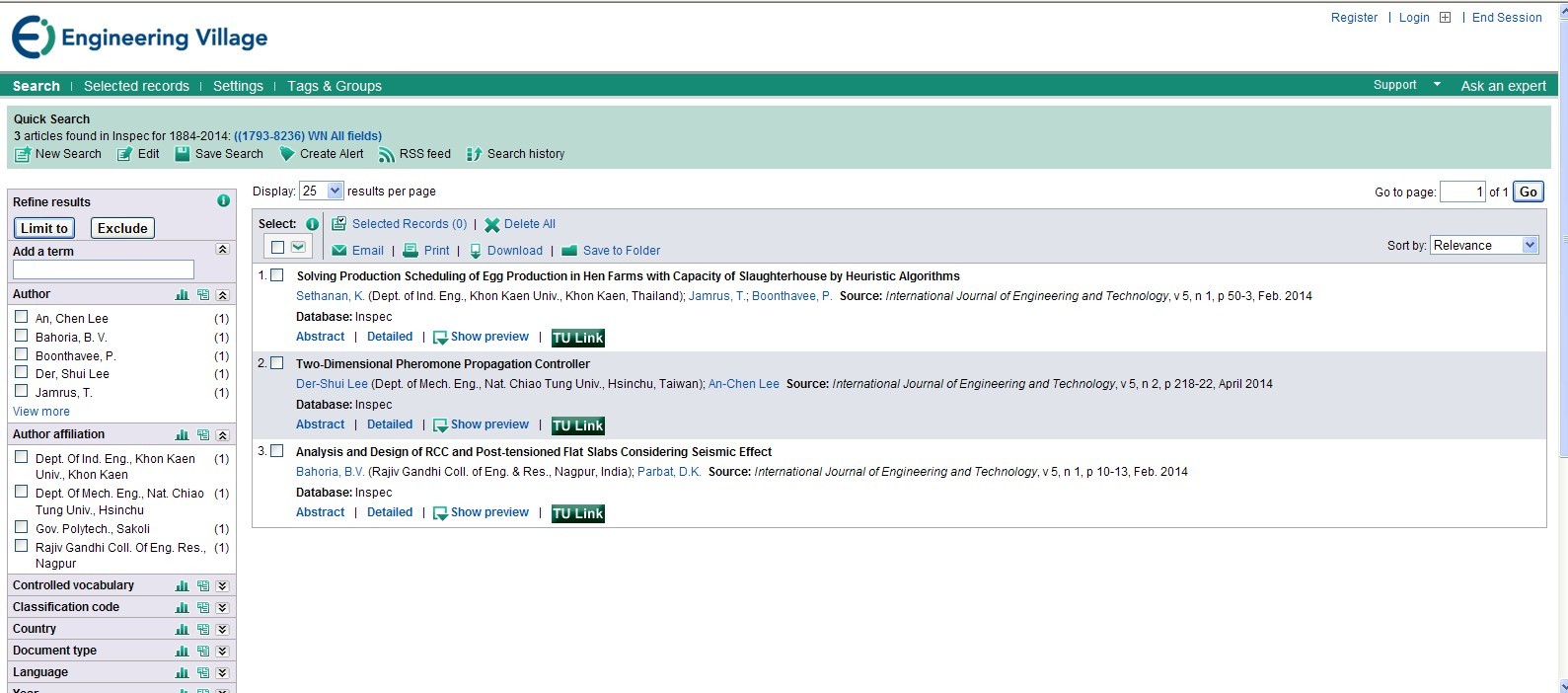1568x693 pixels.
Task: Open View more authors link
Action: (x=41, y=412)
